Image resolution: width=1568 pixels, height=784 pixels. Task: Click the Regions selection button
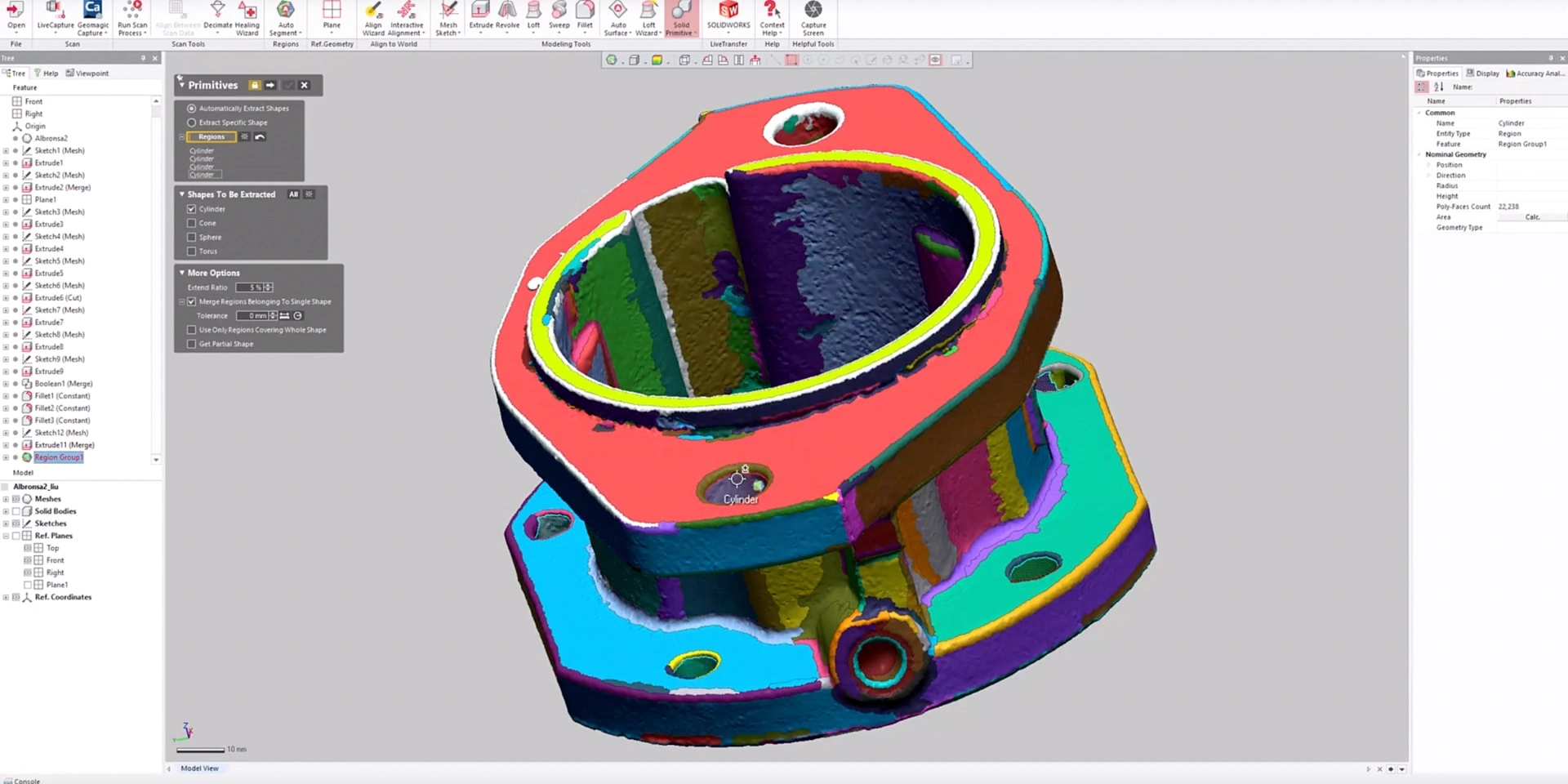point(212,137)
